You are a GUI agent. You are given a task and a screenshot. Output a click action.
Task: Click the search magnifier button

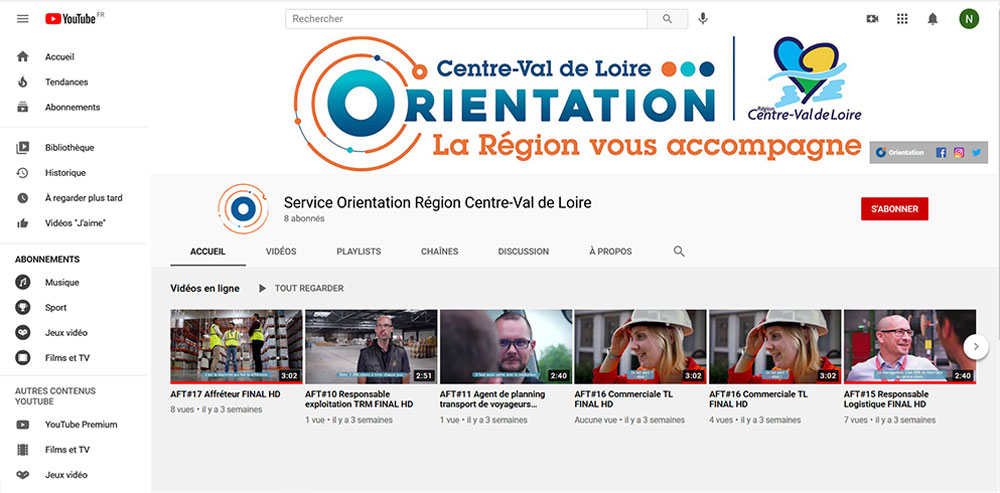(x=668, y=19)
